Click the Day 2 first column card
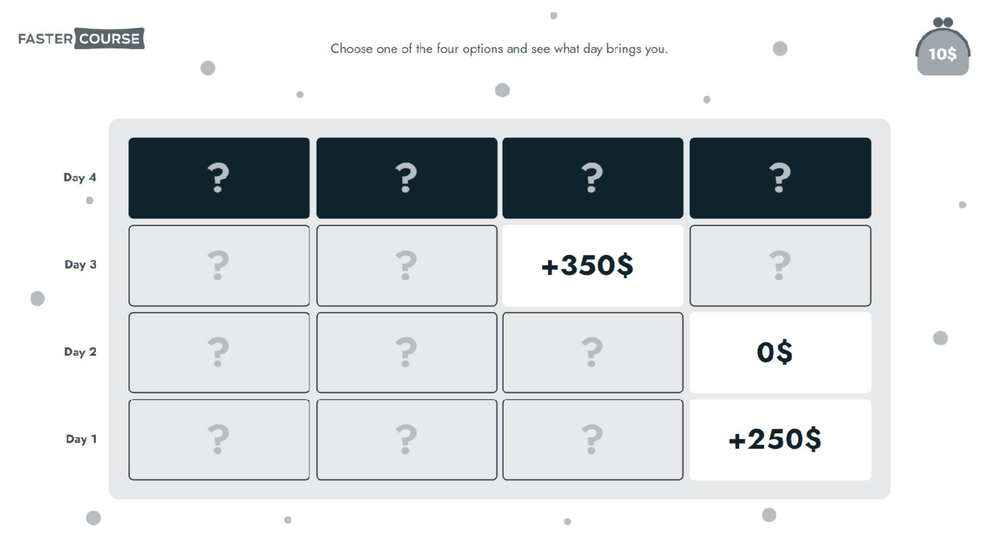The image size is (998, 559). click(x=219, y=352)
